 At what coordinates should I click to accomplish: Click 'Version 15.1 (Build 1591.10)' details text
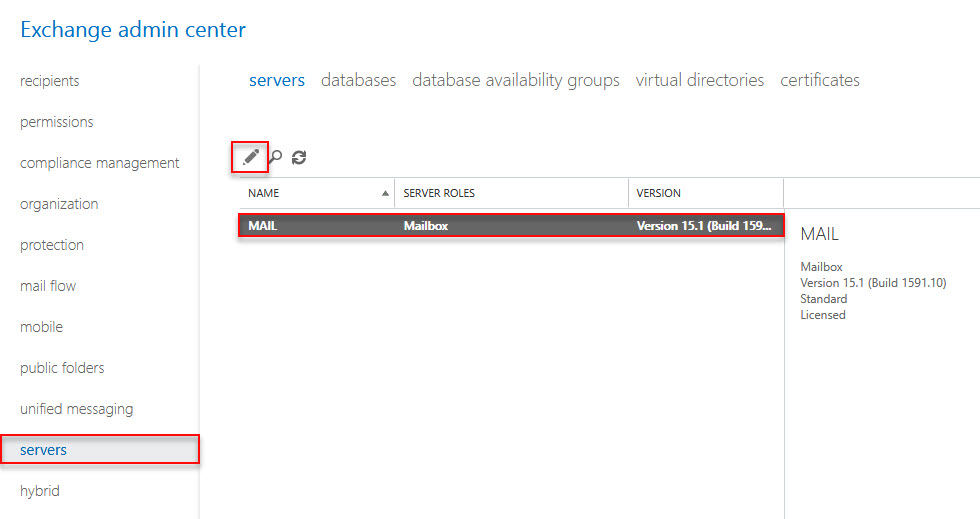[873, 283]
